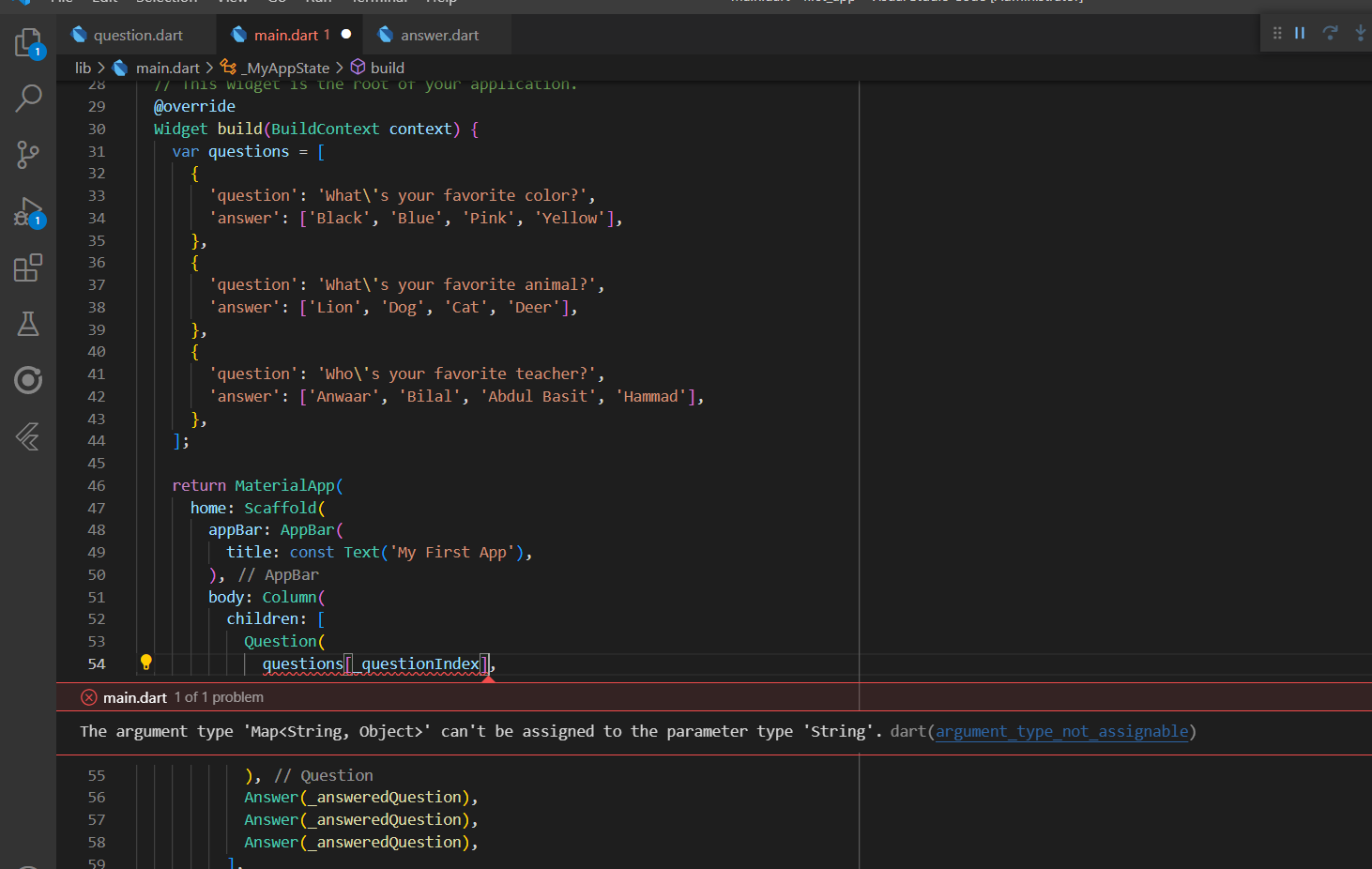Viewport: 1372px width, 869px height.
Task: Click the 'appBar: AppBar(' line
Action: pos(276,529)
